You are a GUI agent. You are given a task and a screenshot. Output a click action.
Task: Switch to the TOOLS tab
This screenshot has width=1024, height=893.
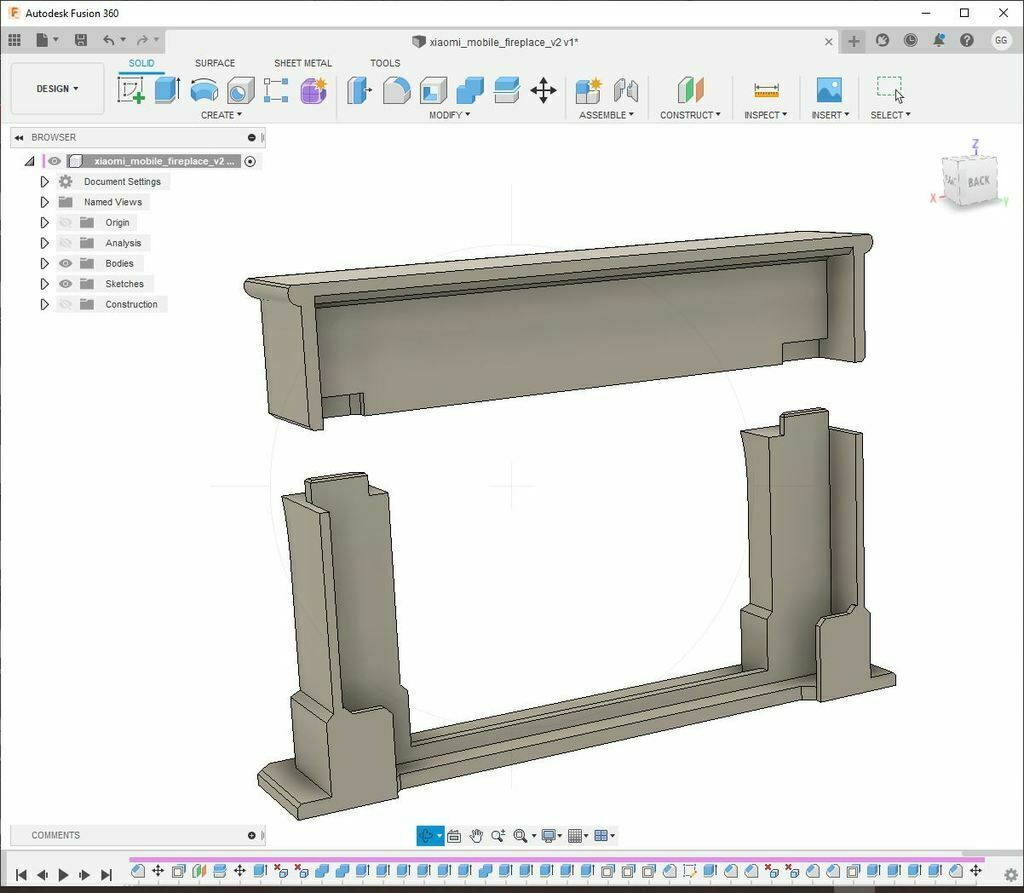(x=385, y=63)
